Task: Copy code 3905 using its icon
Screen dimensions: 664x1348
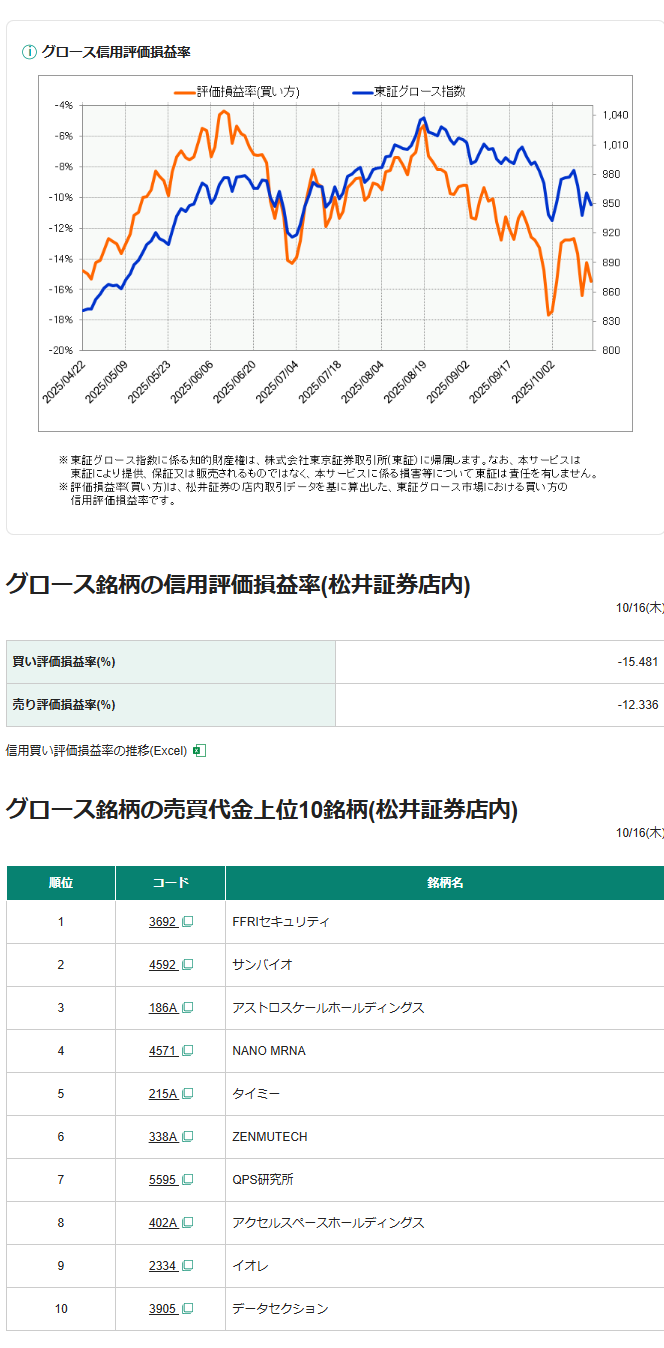Action: pyautogui.click(x=187, y=1309)
